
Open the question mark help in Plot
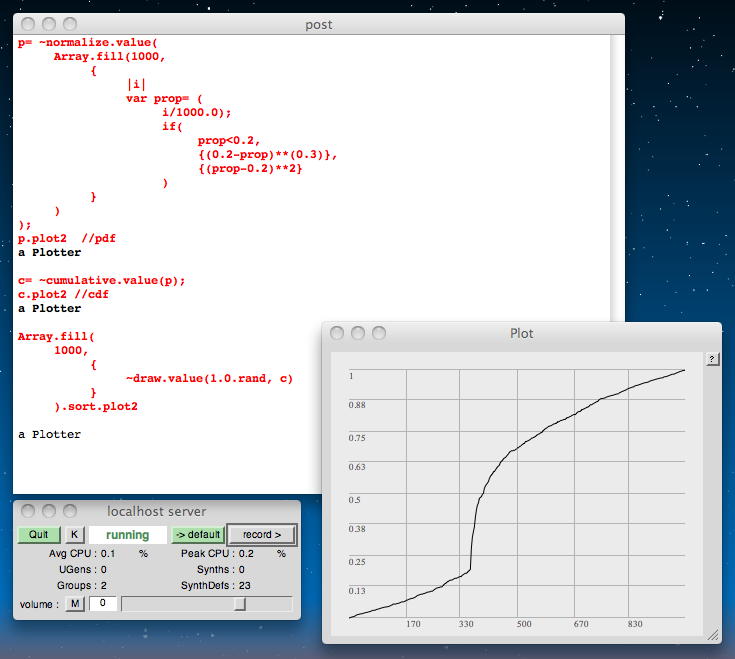click(x=711, y=359)
